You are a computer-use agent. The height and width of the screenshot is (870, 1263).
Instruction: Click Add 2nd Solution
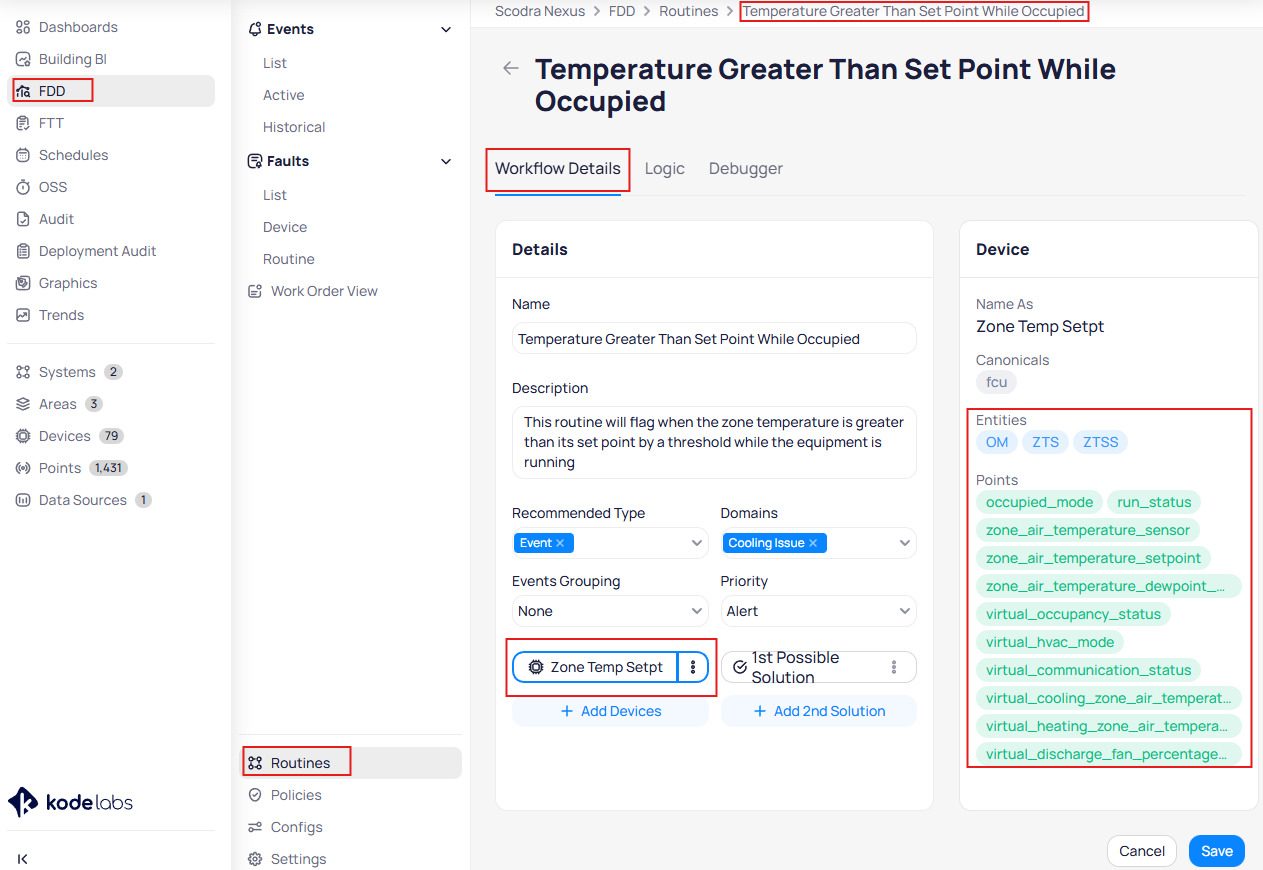[818, 711]
